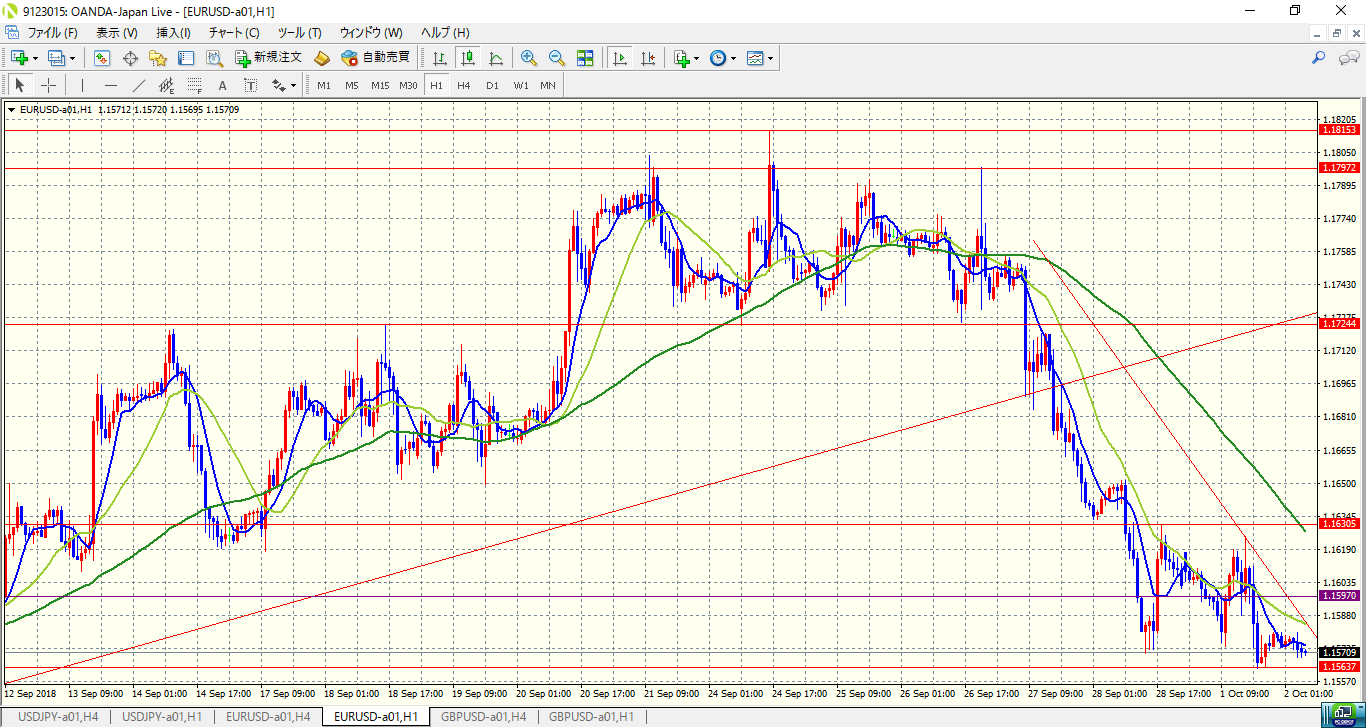Image resolution: width=1366 pixels, height=728 pixels.
Task: Open a new chart window
Action: point(19,58)
